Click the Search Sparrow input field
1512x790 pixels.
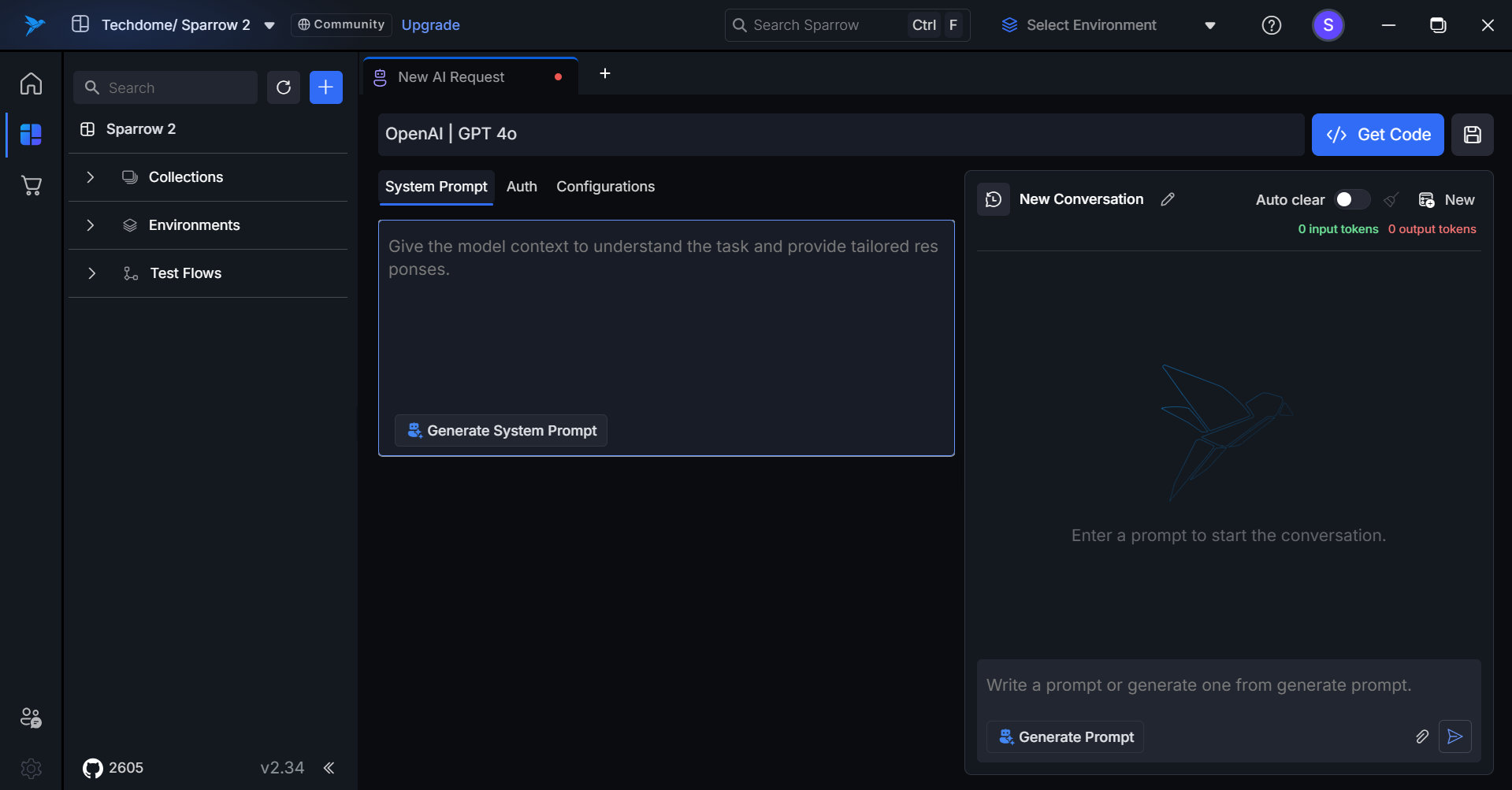[819, 25]
